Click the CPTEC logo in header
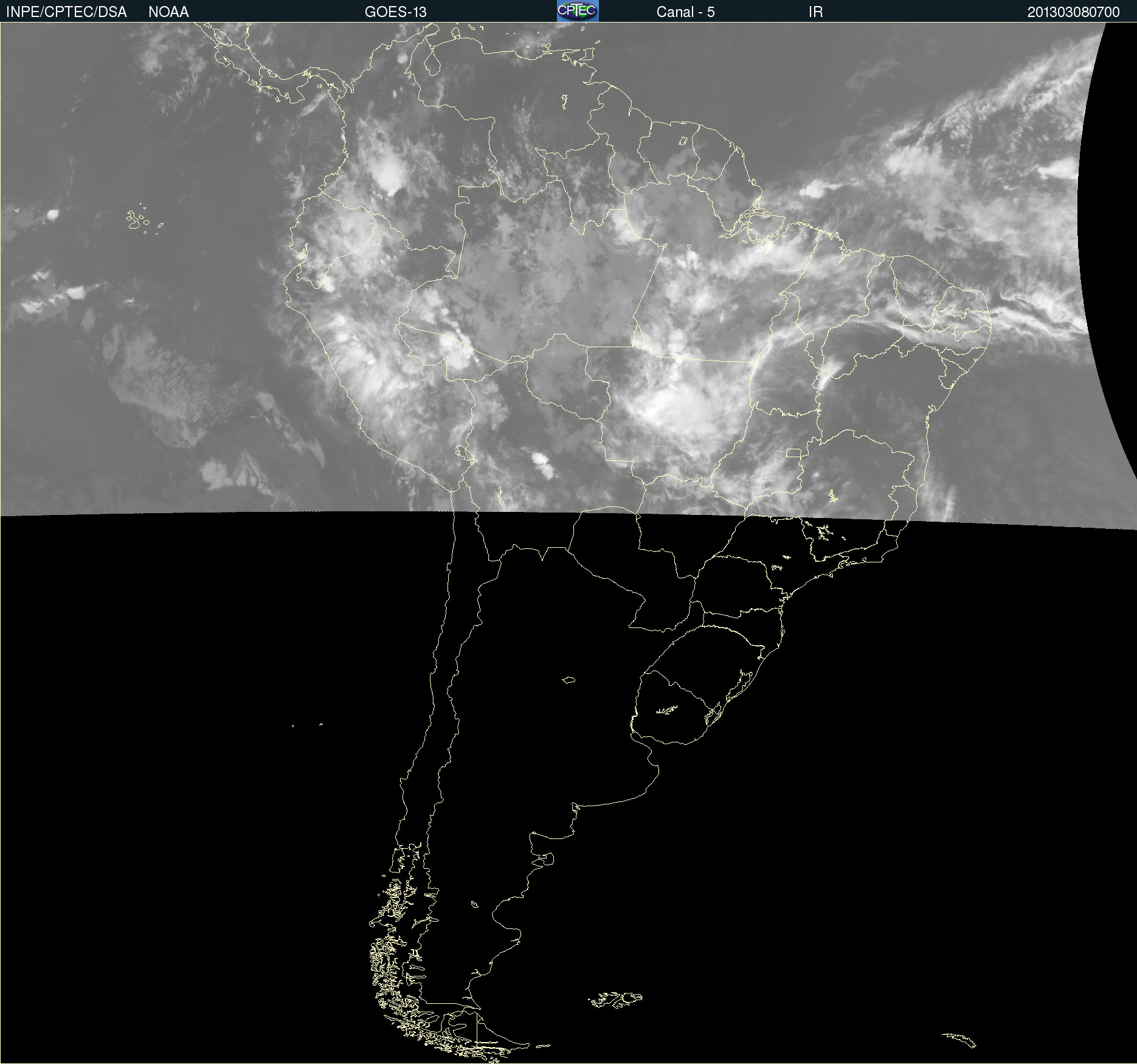 point(578,11)
